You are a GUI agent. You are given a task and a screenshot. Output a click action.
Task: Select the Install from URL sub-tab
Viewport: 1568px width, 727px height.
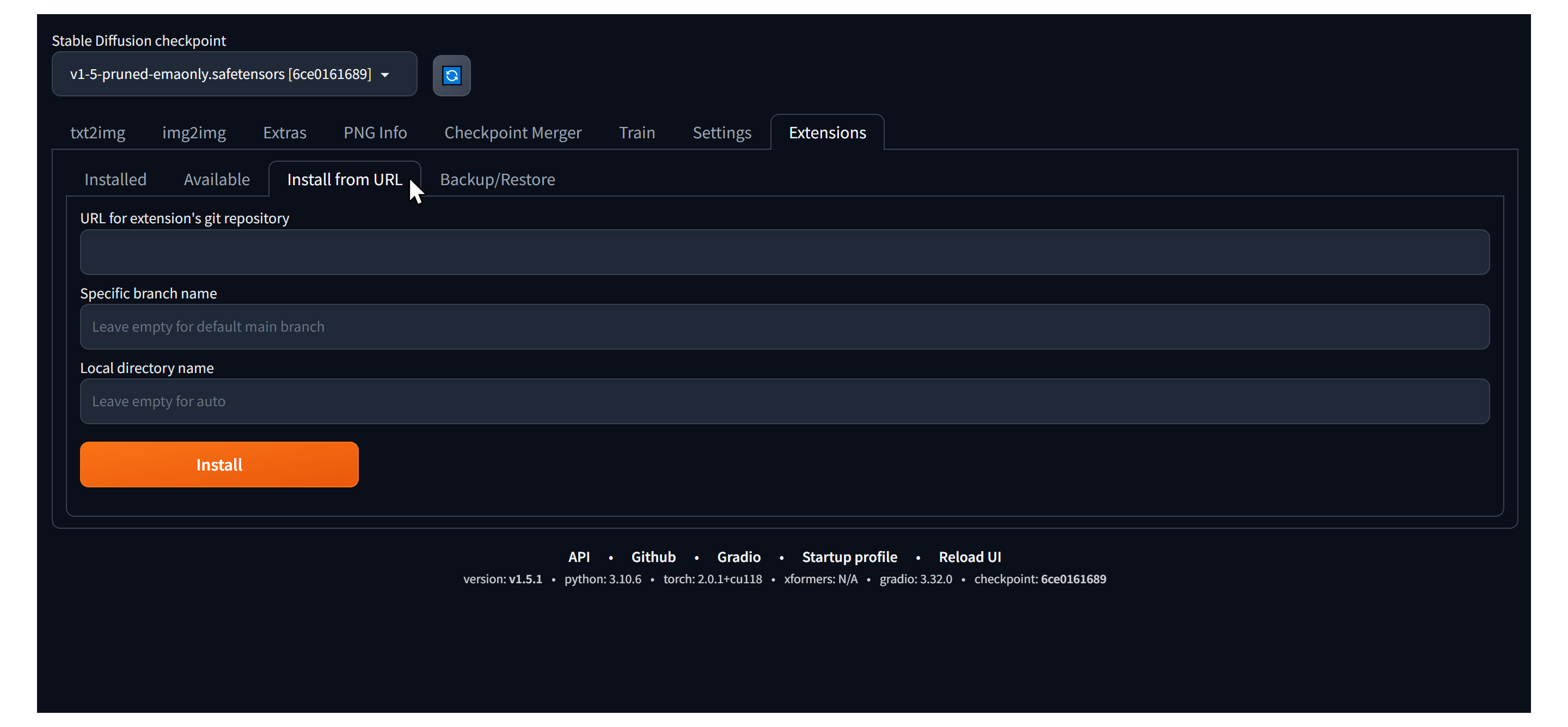(345, 180)
